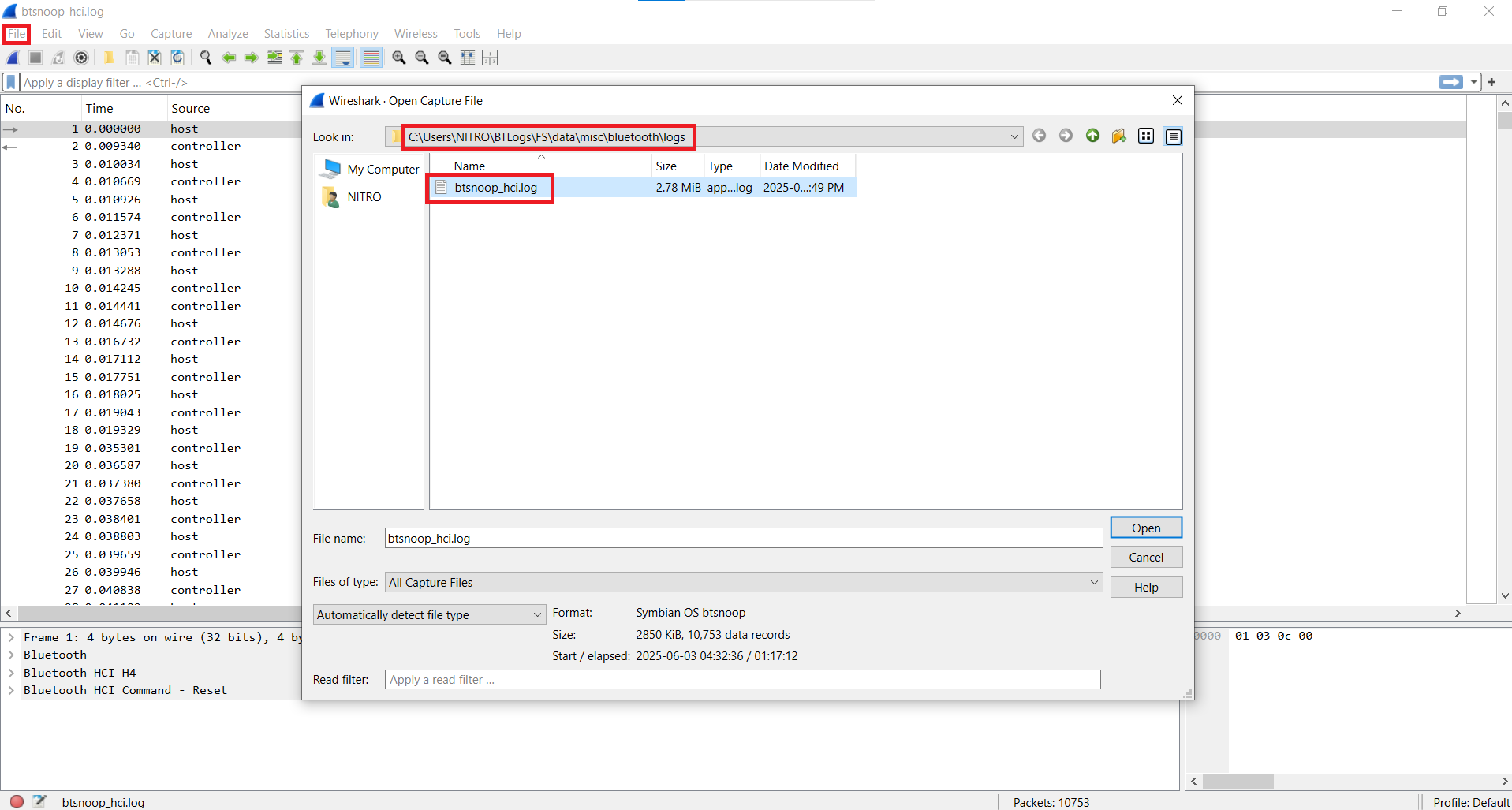Viewport: 1512px width, 810px height.
Task: Expand Bluetooth HCI Command - Reset row
Action: (x=11, y=690)
